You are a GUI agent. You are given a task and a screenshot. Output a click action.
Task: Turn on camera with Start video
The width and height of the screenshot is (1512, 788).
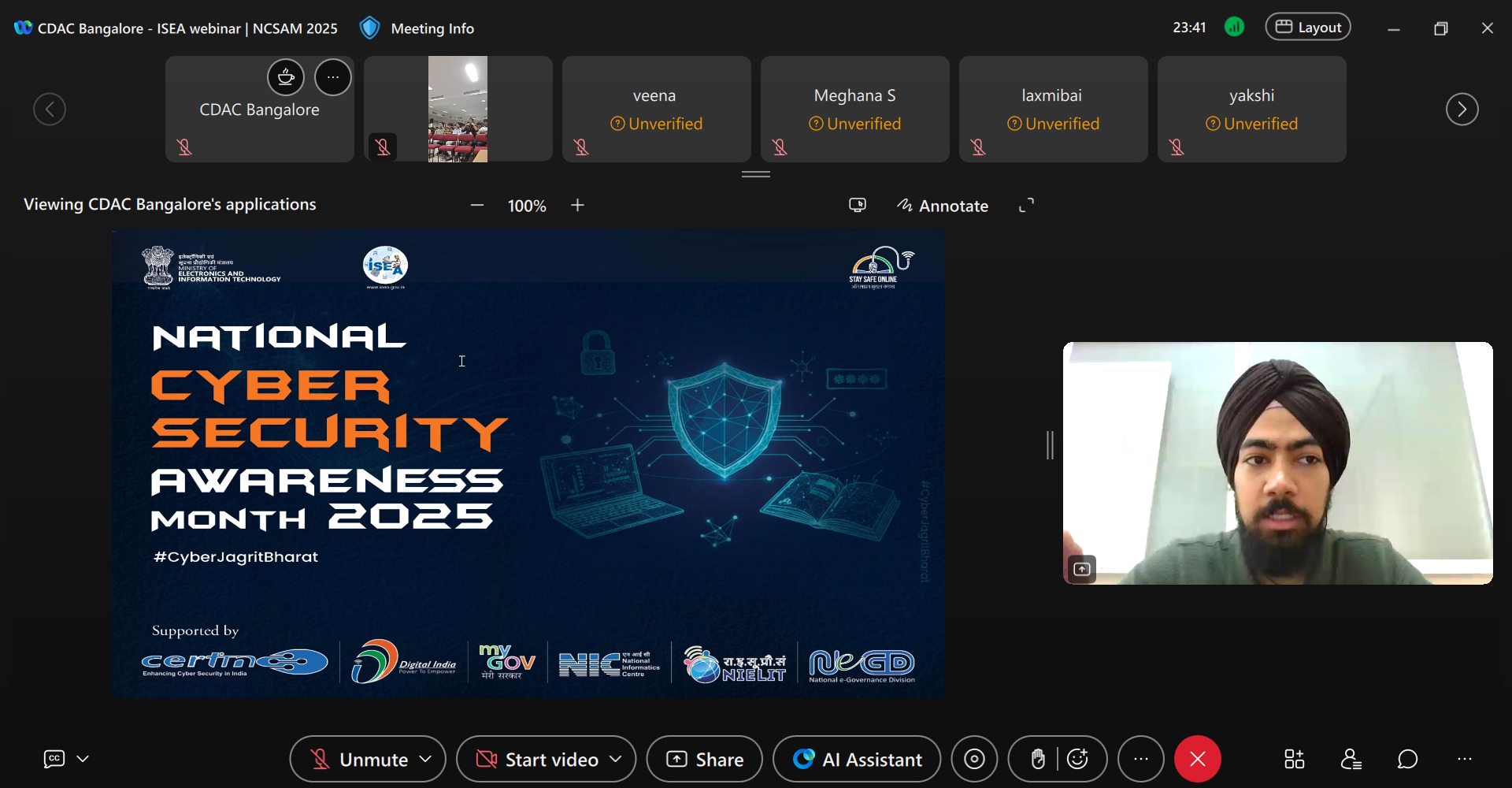(x=537, y=759)
